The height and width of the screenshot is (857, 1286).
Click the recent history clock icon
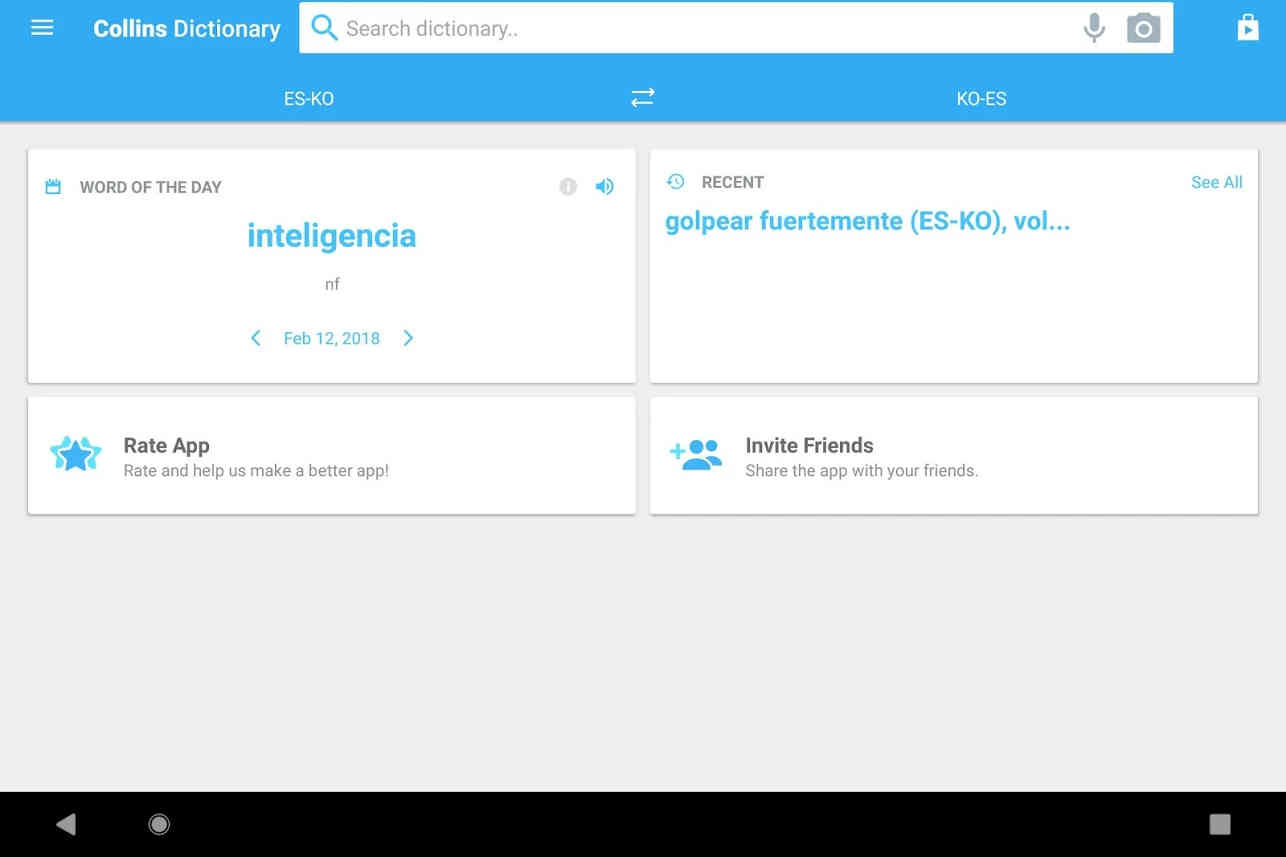(x=676, y=181)
